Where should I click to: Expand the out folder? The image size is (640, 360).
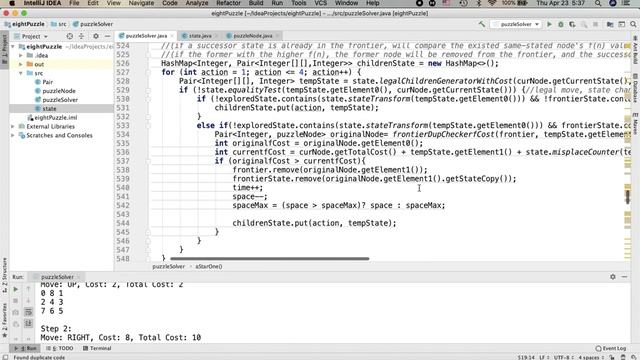coord(21,64)
